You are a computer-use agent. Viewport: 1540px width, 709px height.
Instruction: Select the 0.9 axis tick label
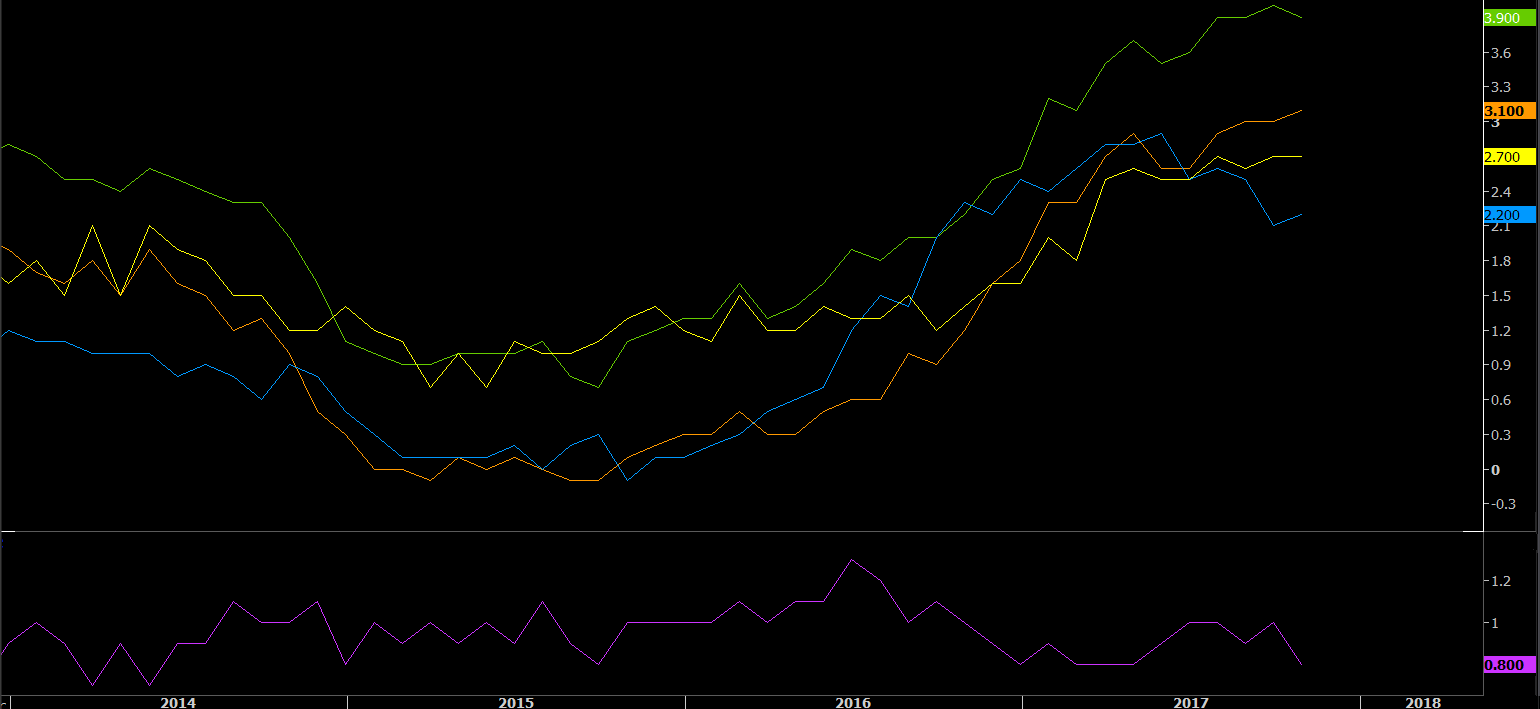click(x=1500, y=365)
